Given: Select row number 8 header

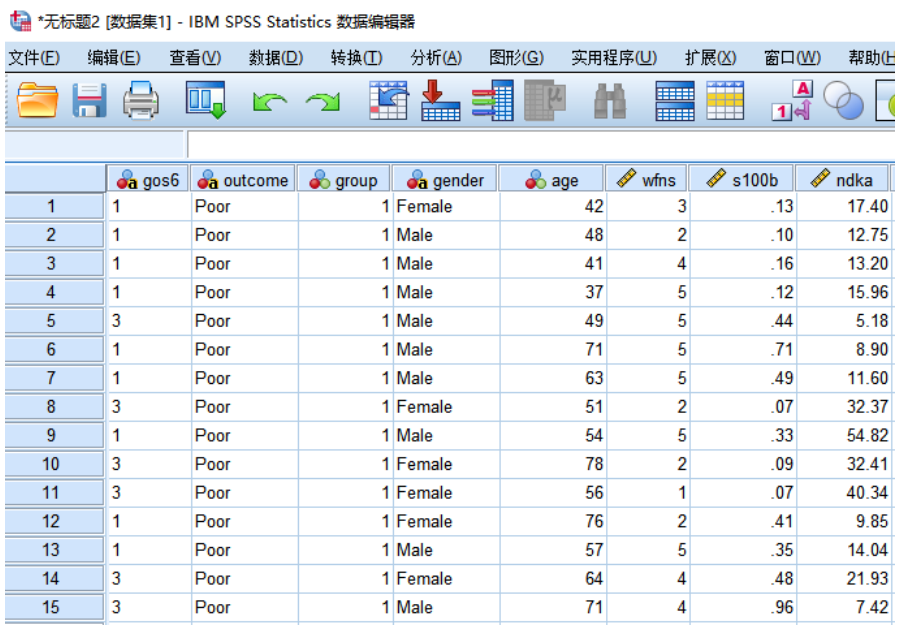Looking at the screenshot, I should 52,407.
